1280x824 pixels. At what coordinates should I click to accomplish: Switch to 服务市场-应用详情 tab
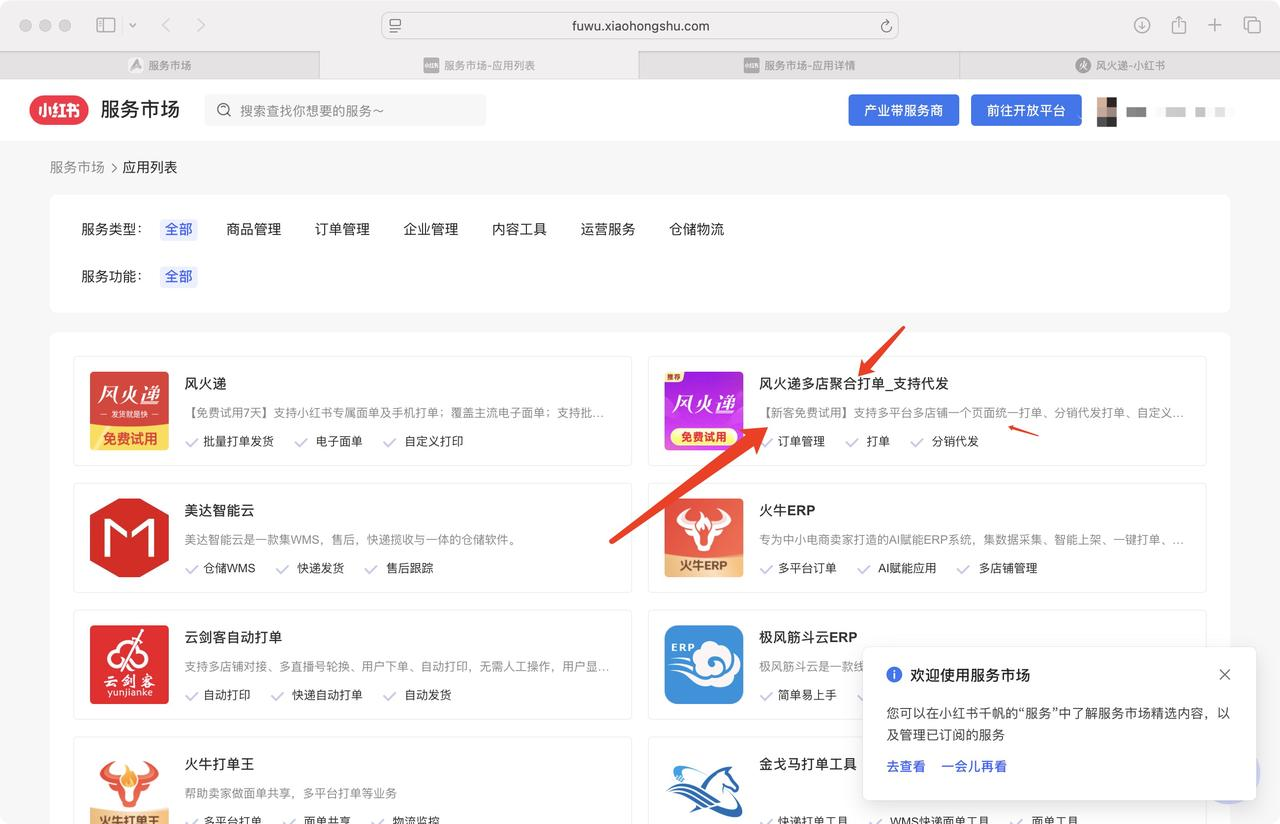click(x=799, y=65)
